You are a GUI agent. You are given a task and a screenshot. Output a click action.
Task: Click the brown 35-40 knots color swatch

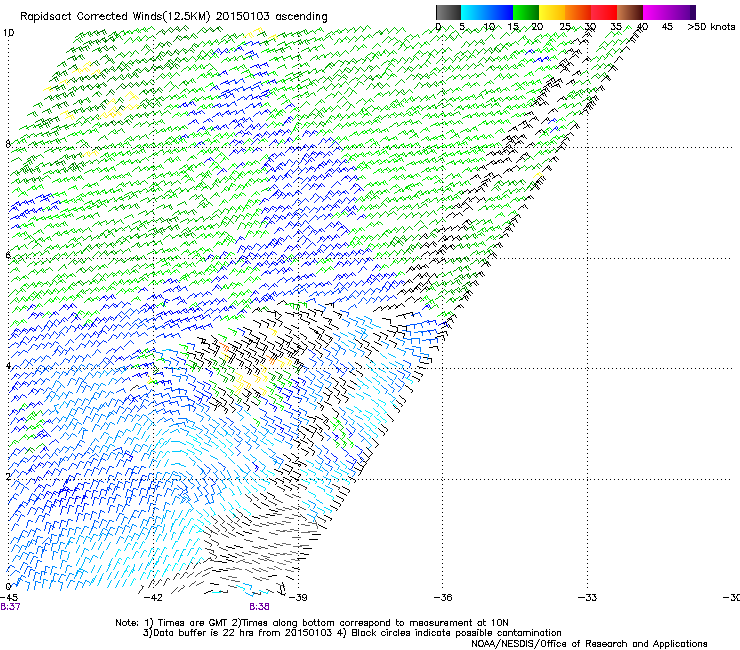coord(630,12)
